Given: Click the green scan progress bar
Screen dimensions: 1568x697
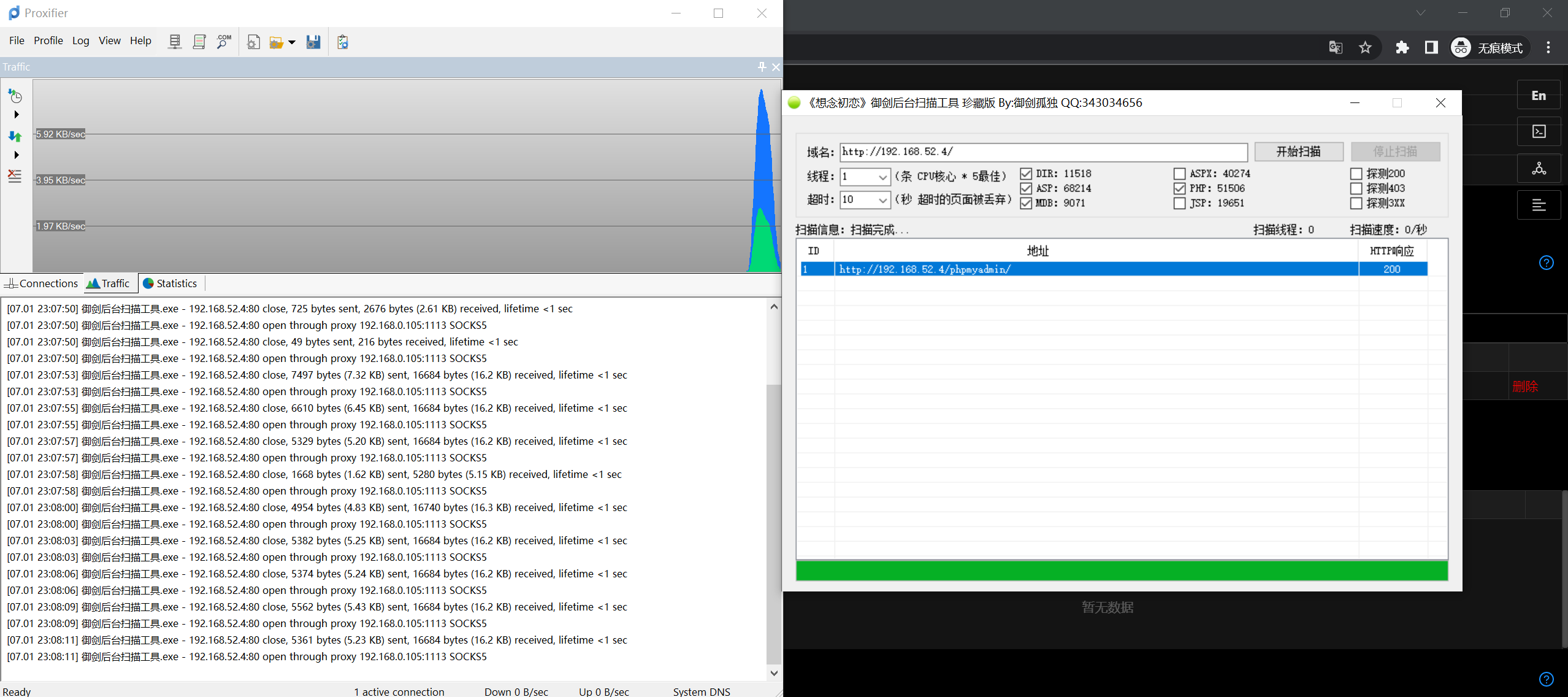Looking at the screenshot, I should coord(1122,570).
